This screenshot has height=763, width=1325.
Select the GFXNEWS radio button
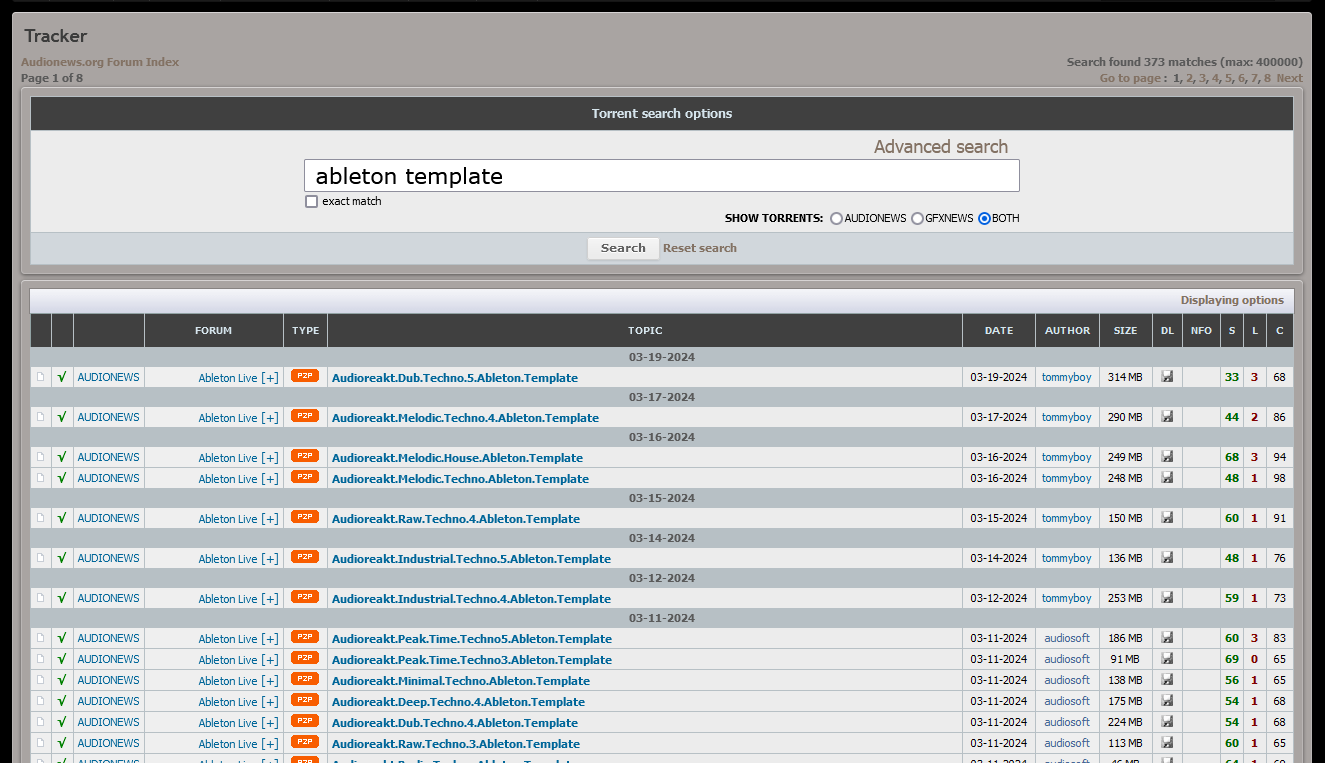click(x=917, y=218)
